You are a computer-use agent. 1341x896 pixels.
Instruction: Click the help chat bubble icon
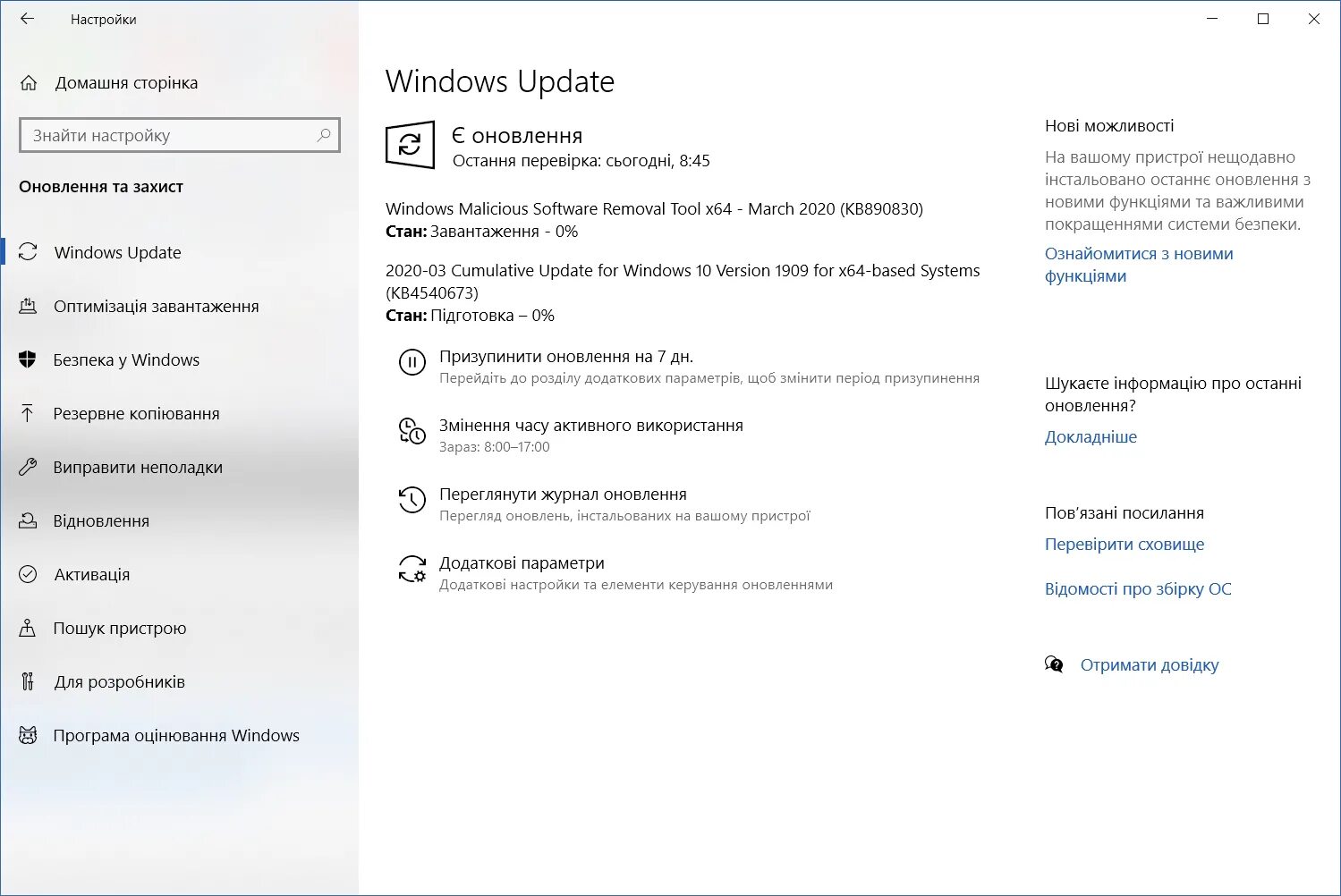point(1054,664)
